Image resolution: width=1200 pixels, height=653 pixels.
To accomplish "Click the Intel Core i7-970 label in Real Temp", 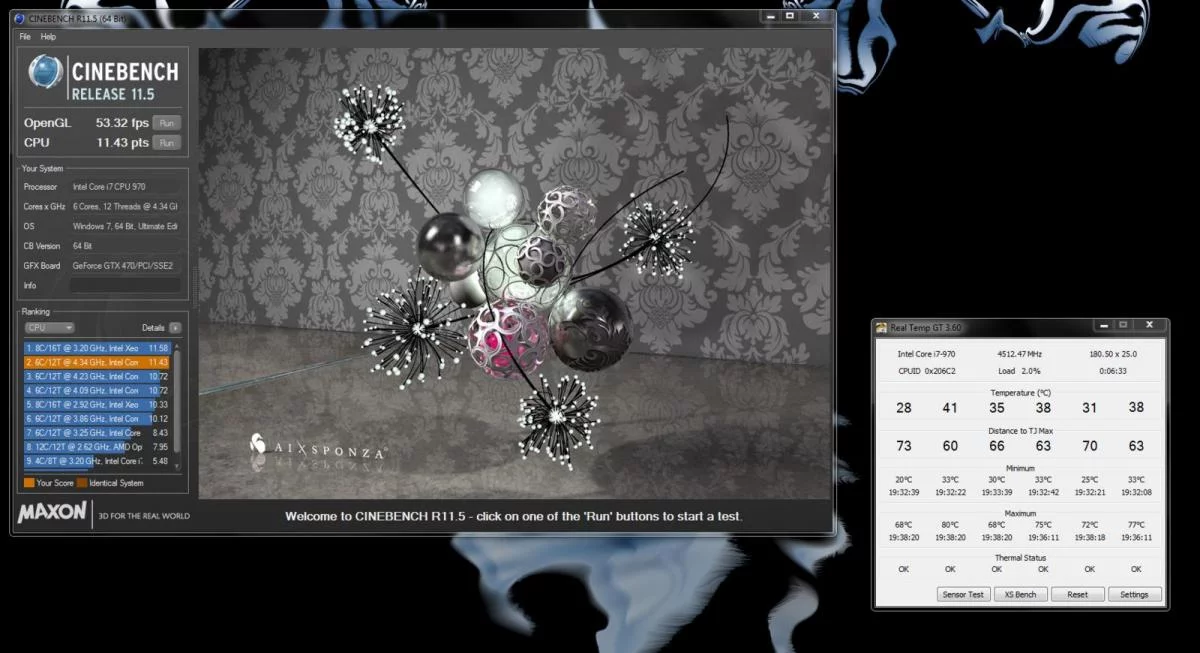I will (925, 354).
